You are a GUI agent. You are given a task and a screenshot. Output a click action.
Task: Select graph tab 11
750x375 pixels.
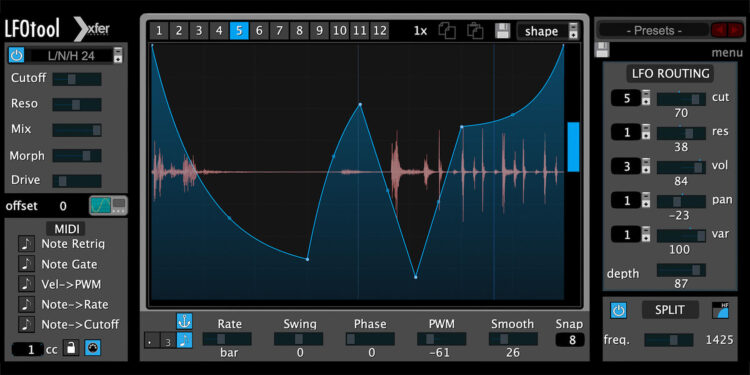pyautogui.click(x=360, y=31)
